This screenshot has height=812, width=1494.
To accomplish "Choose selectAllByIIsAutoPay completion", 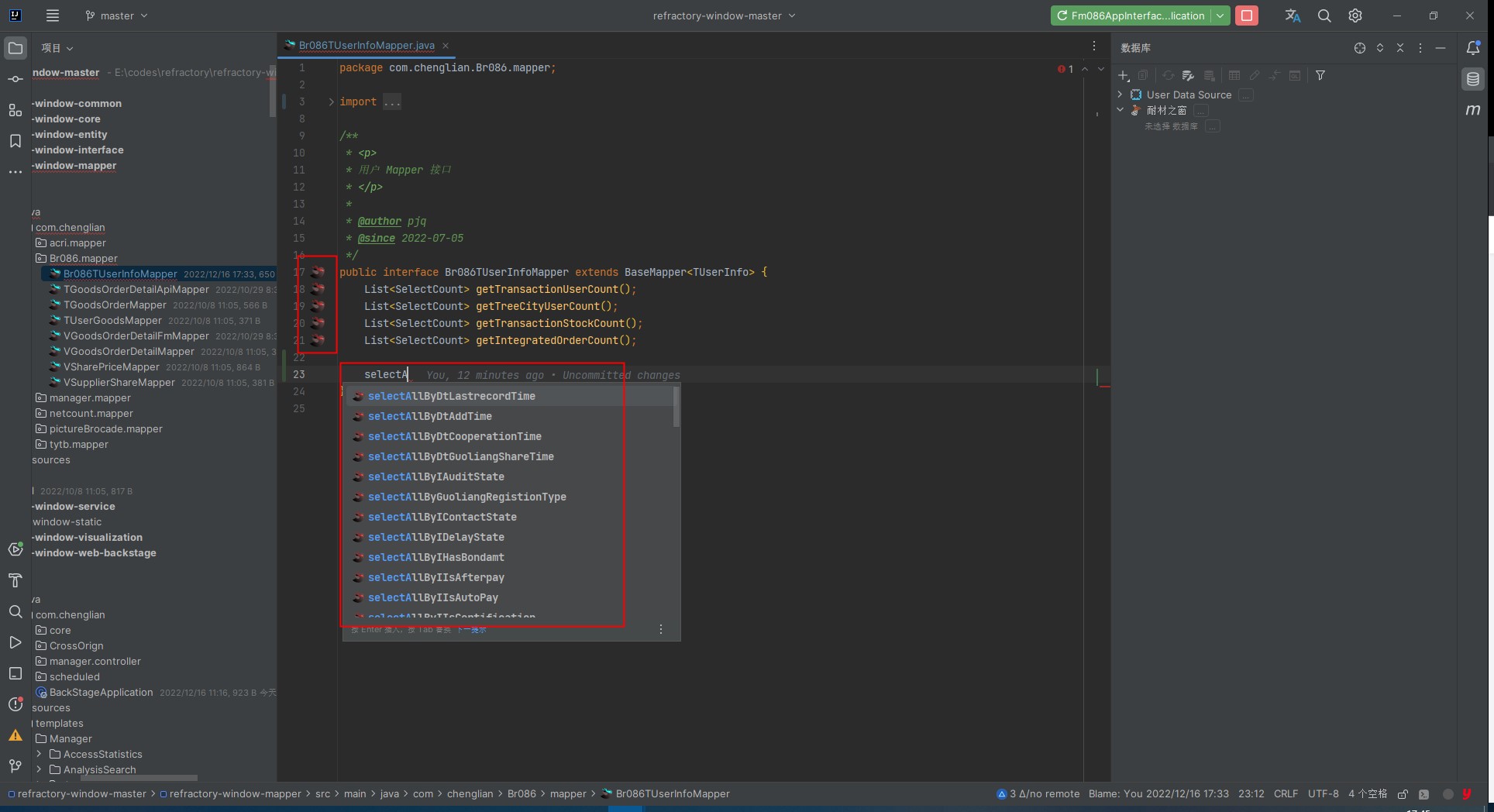I will click(x=508, y=597).
